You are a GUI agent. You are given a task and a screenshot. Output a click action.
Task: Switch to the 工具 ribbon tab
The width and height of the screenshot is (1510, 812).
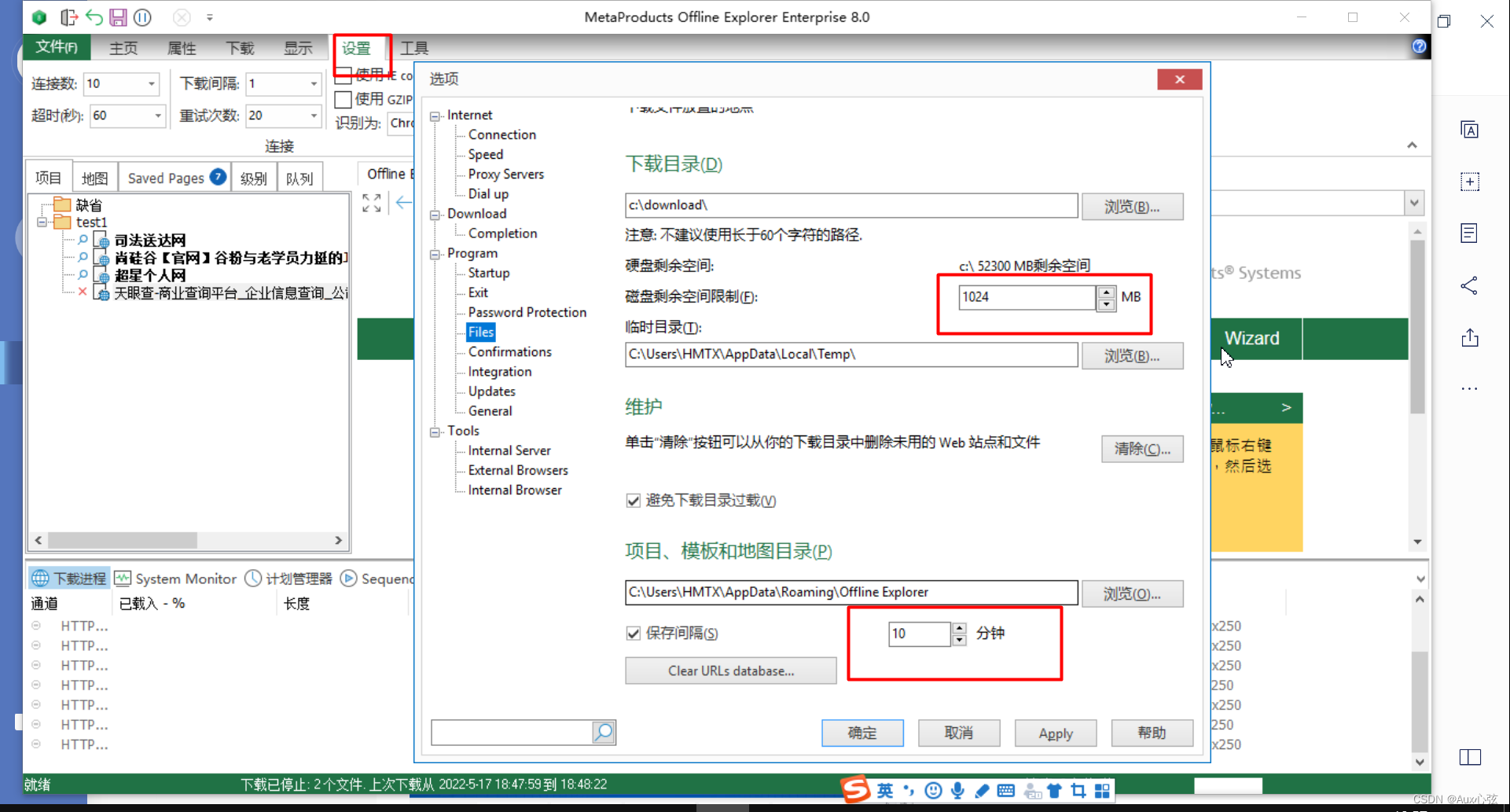[414, 48]
